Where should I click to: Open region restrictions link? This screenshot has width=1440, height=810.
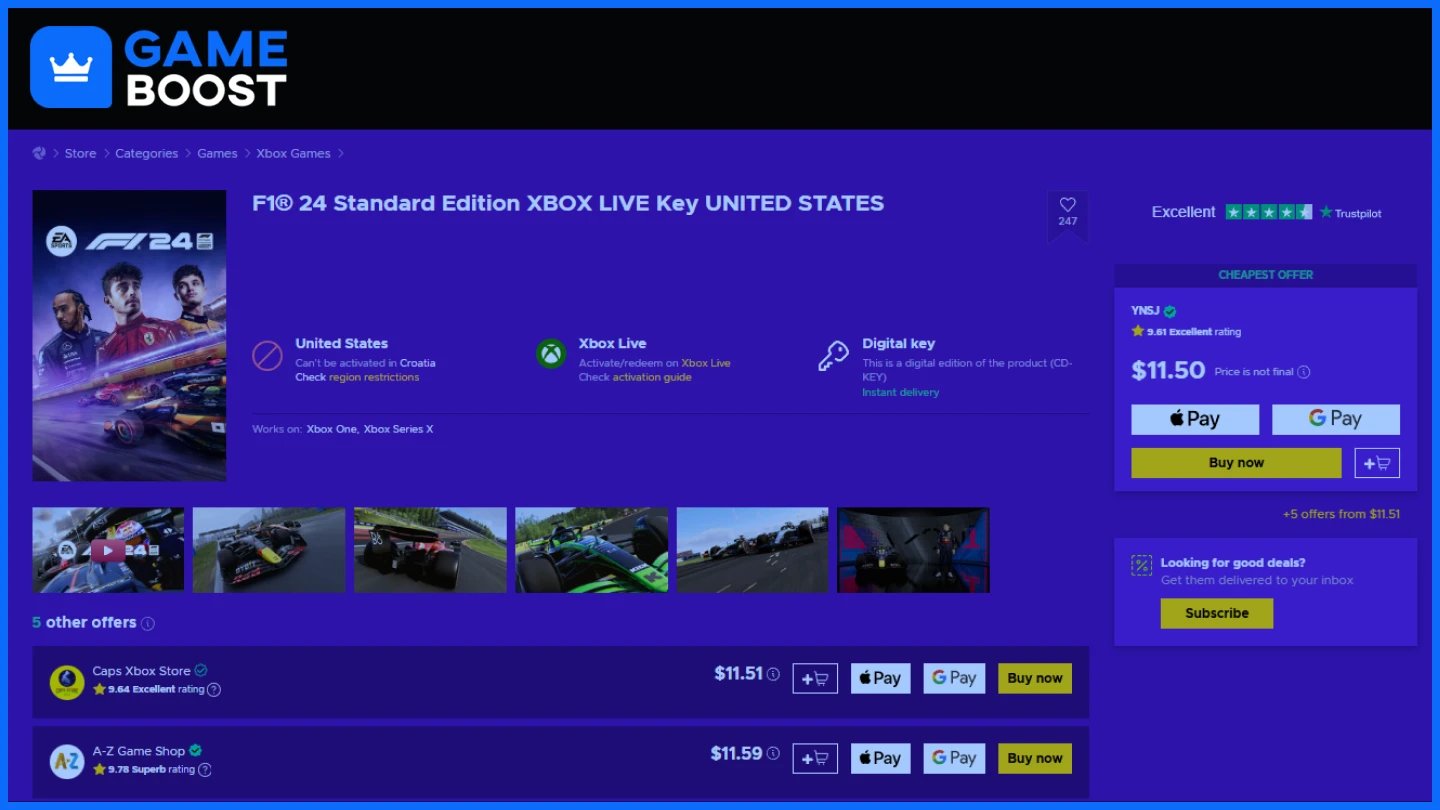pos(374,377)
